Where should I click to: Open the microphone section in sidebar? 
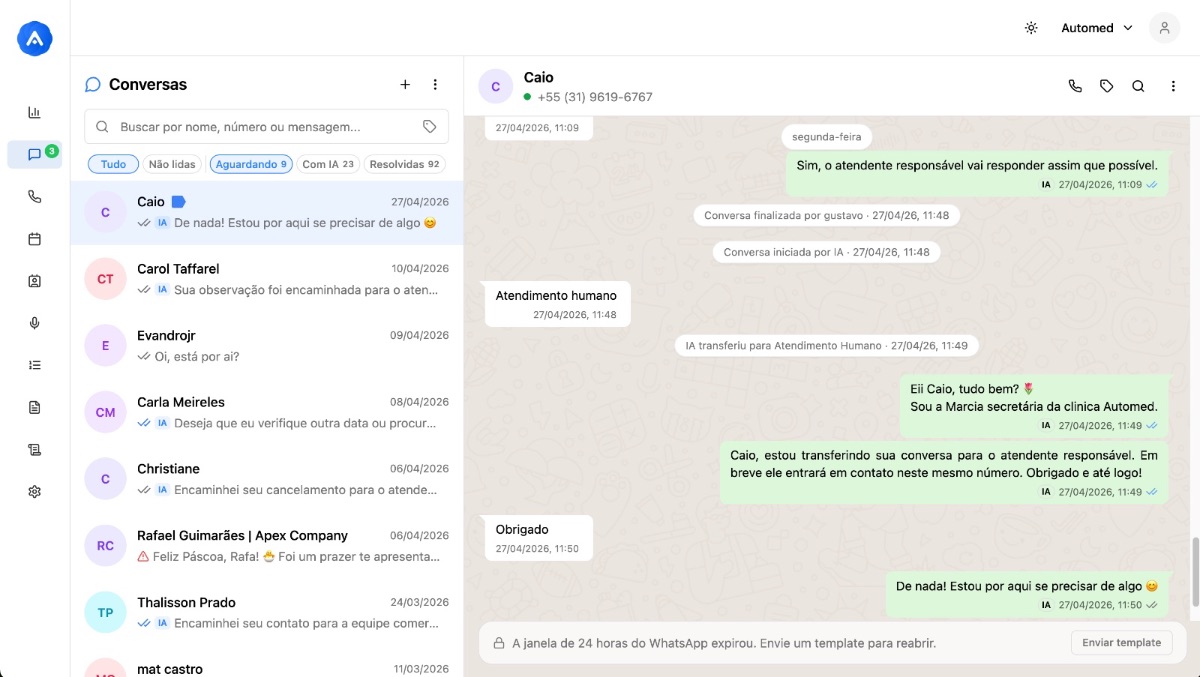pyautogui.click(x=35, y=323)
